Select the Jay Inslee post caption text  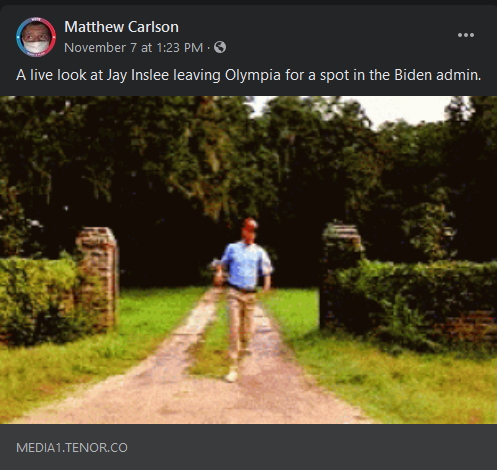(x=248, y=75)
